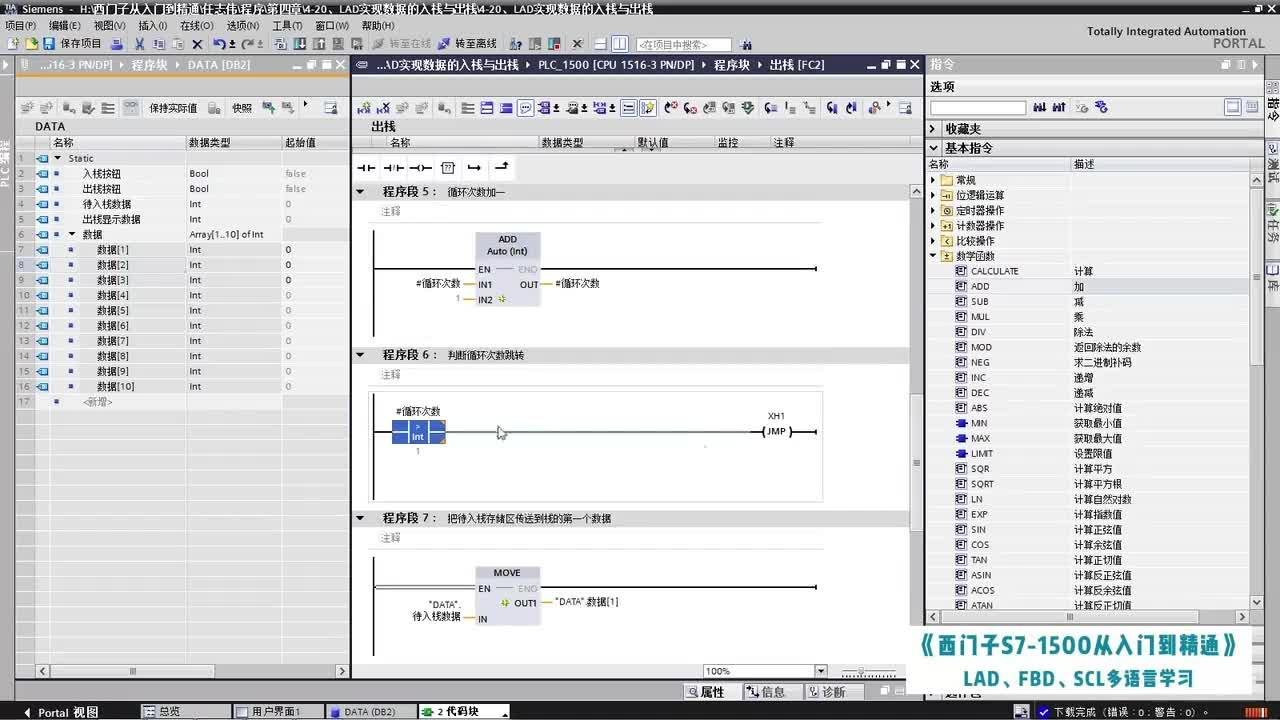Insert a network in the FC2 editor toolbar
1280x720 pixels.
coord(364,108)
